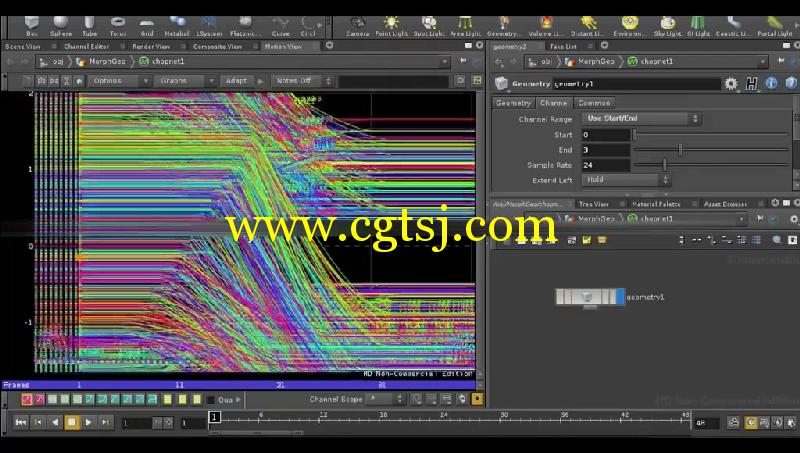800x453 pixels.
Task: Play the animation forward
Action: (88, 422)
